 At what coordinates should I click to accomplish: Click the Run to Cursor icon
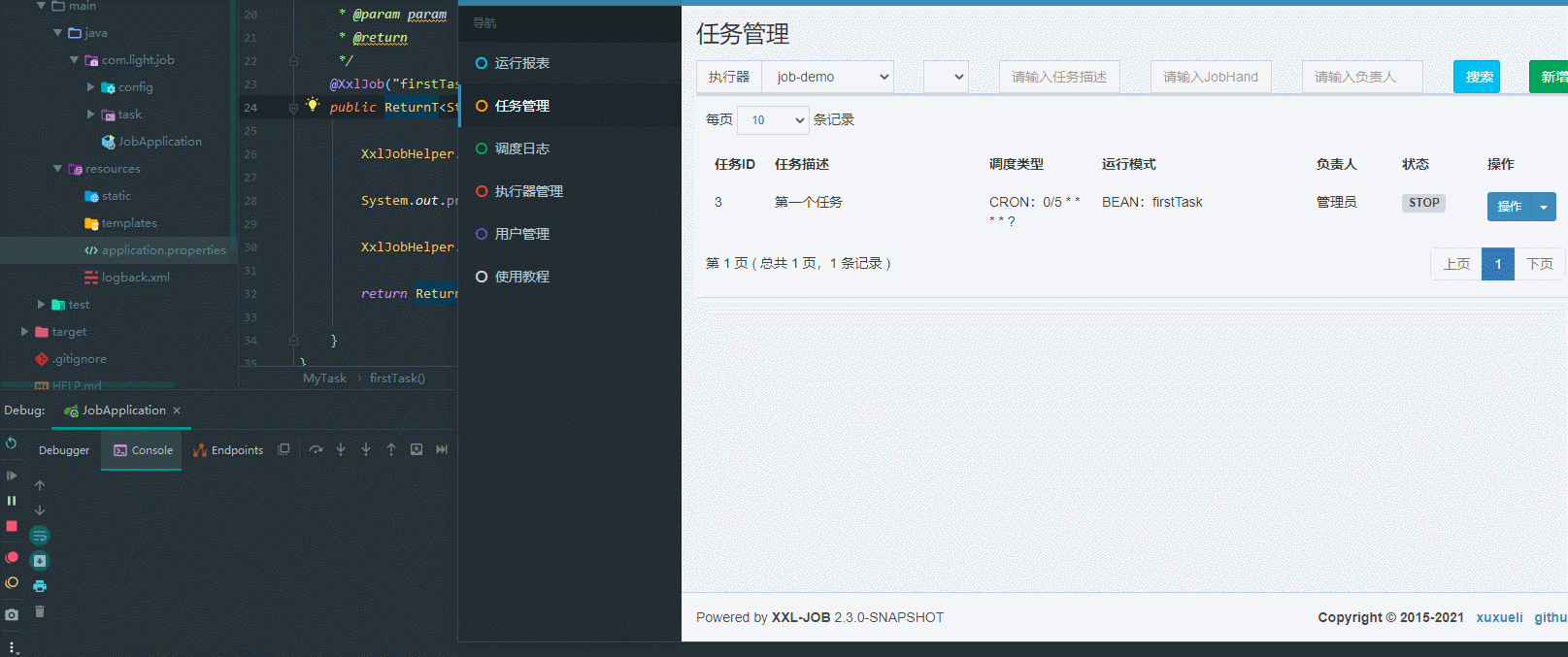pyautogui.click(x=442, y=449)
